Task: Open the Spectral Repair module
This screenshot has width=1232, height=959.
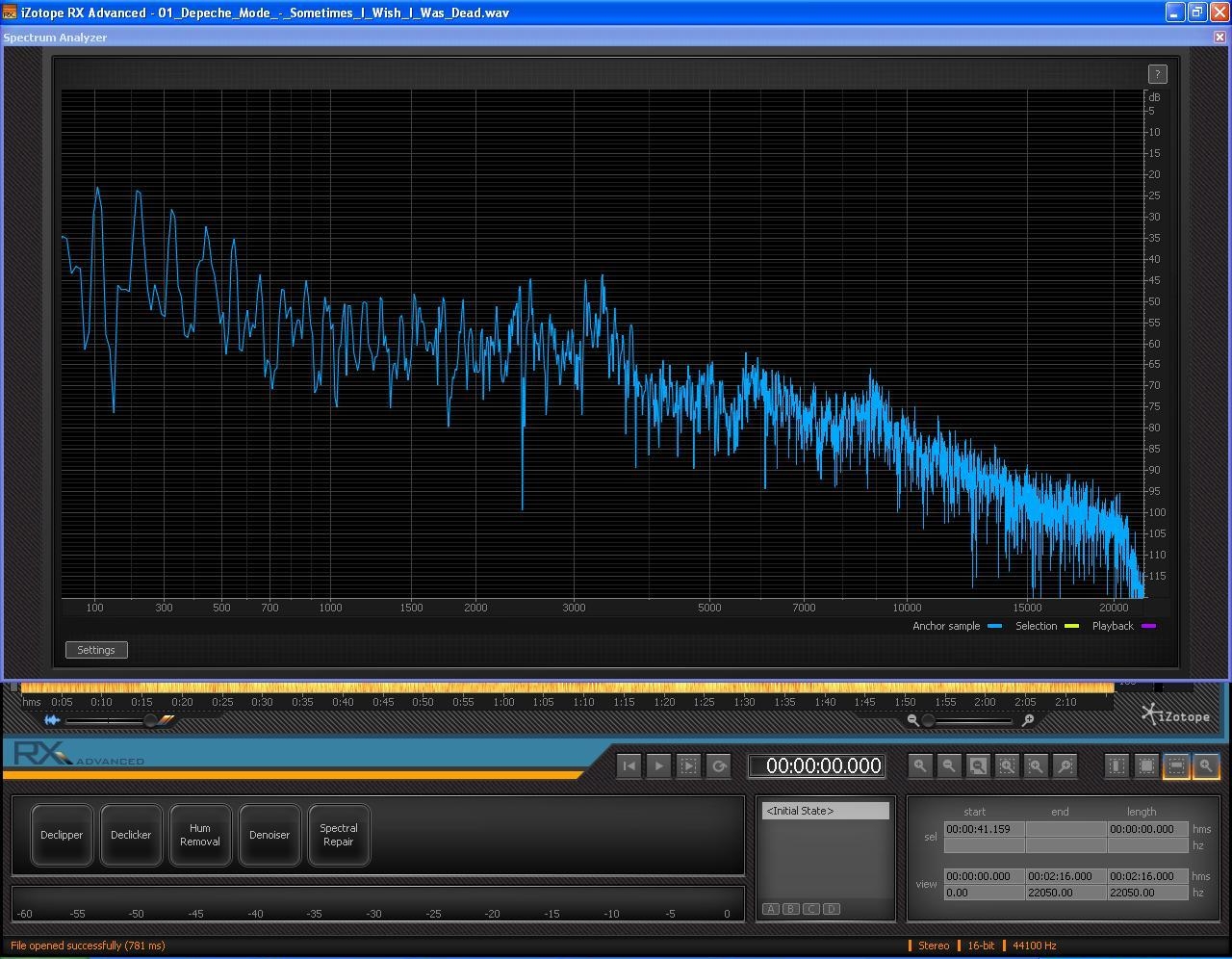Action: (339, 835)
